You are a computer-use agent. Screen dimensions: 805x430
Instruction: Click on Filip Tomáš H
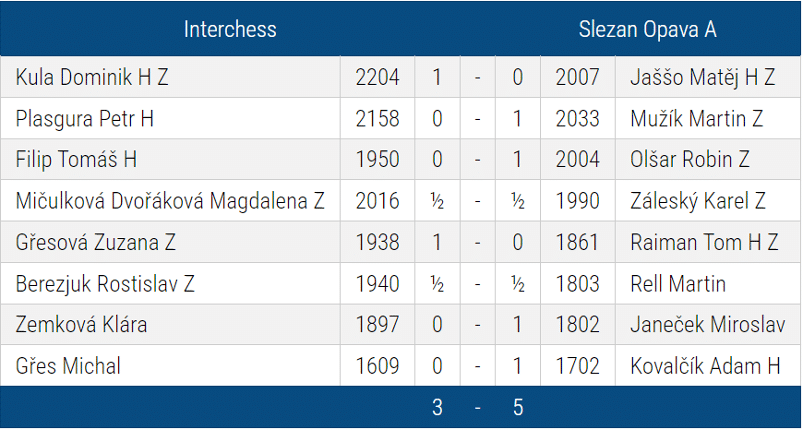pyautogui.click(x=76, y=159)
